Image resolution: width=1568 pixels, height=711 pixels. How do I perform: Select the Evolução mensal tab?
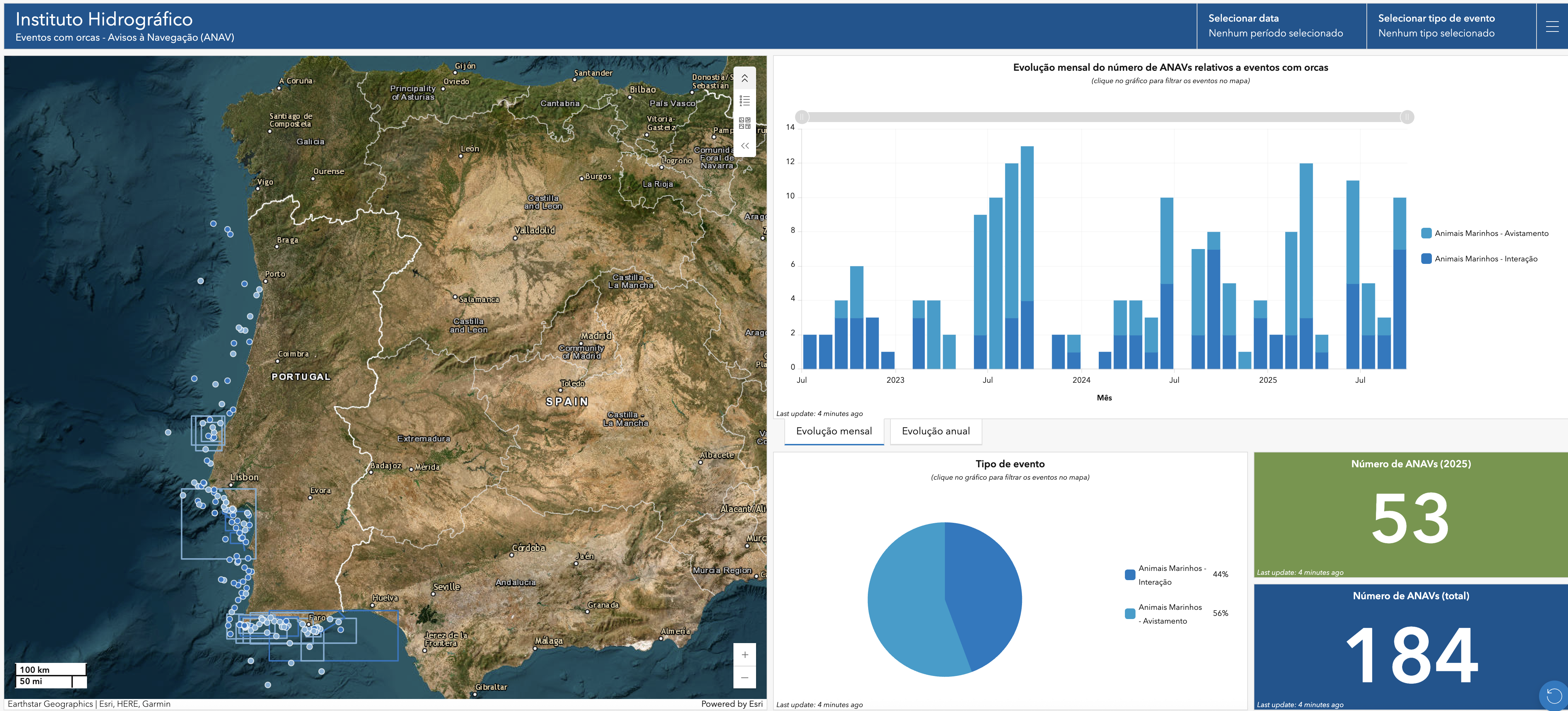(x=833, y=431)
